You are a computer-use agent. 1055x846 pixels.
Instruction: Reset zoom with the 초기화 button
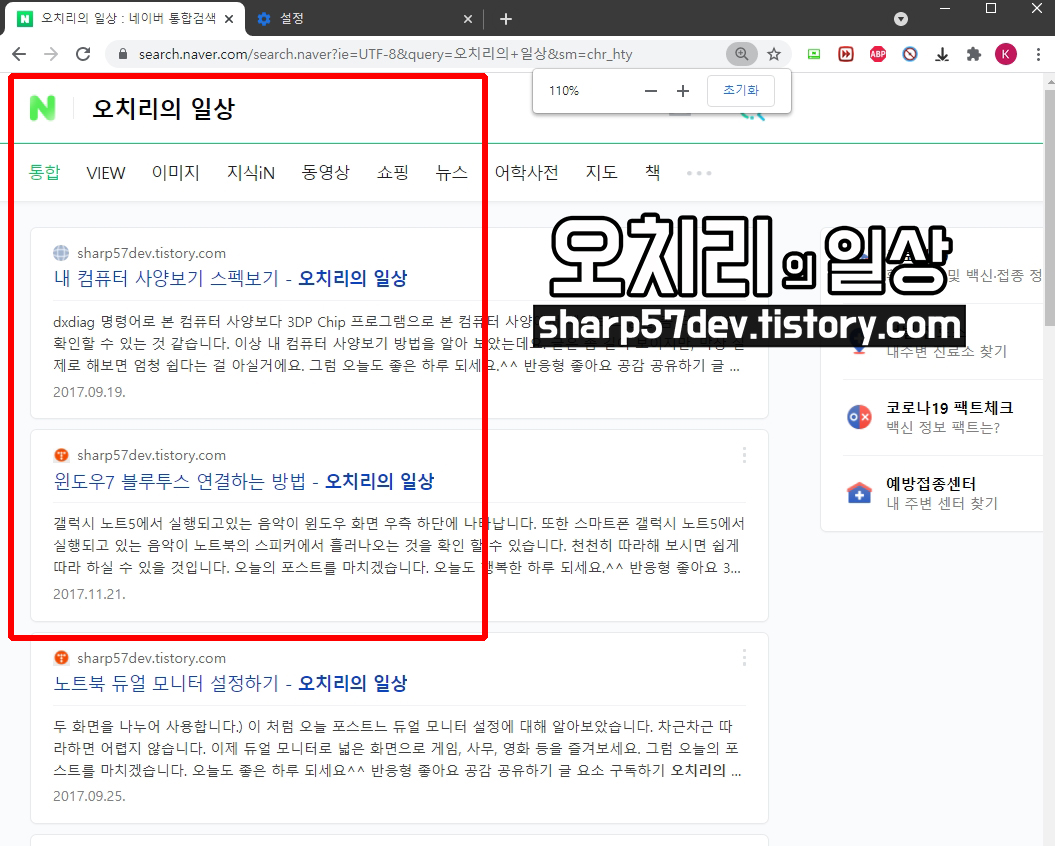point(741,90)
